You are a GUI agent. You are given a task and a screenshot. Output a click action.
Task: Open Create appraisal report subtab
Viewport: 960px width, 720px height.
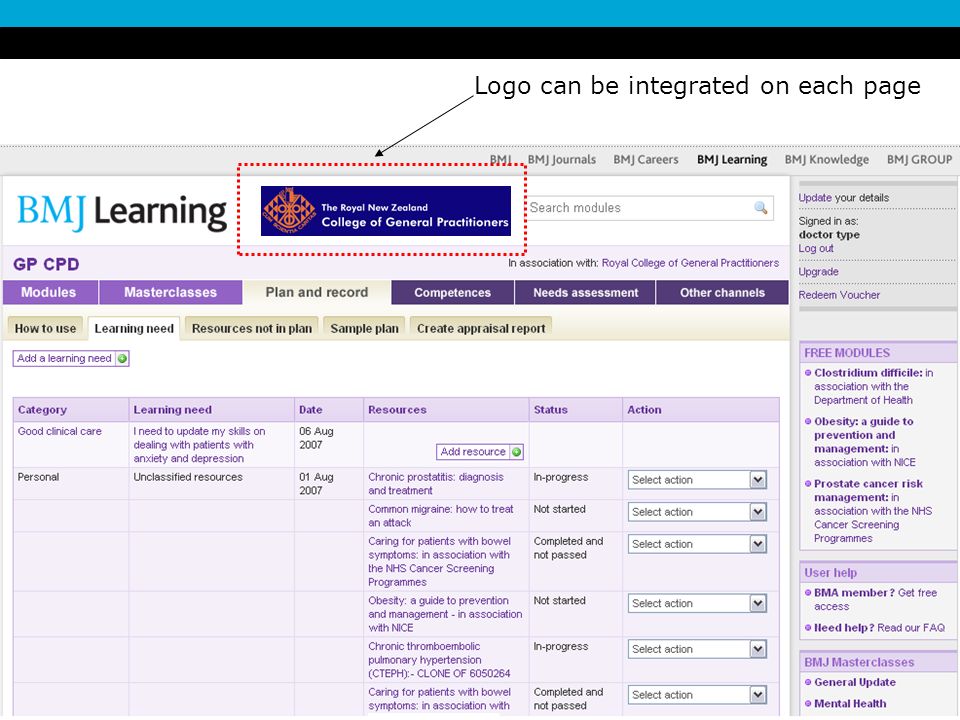point(481,328)
